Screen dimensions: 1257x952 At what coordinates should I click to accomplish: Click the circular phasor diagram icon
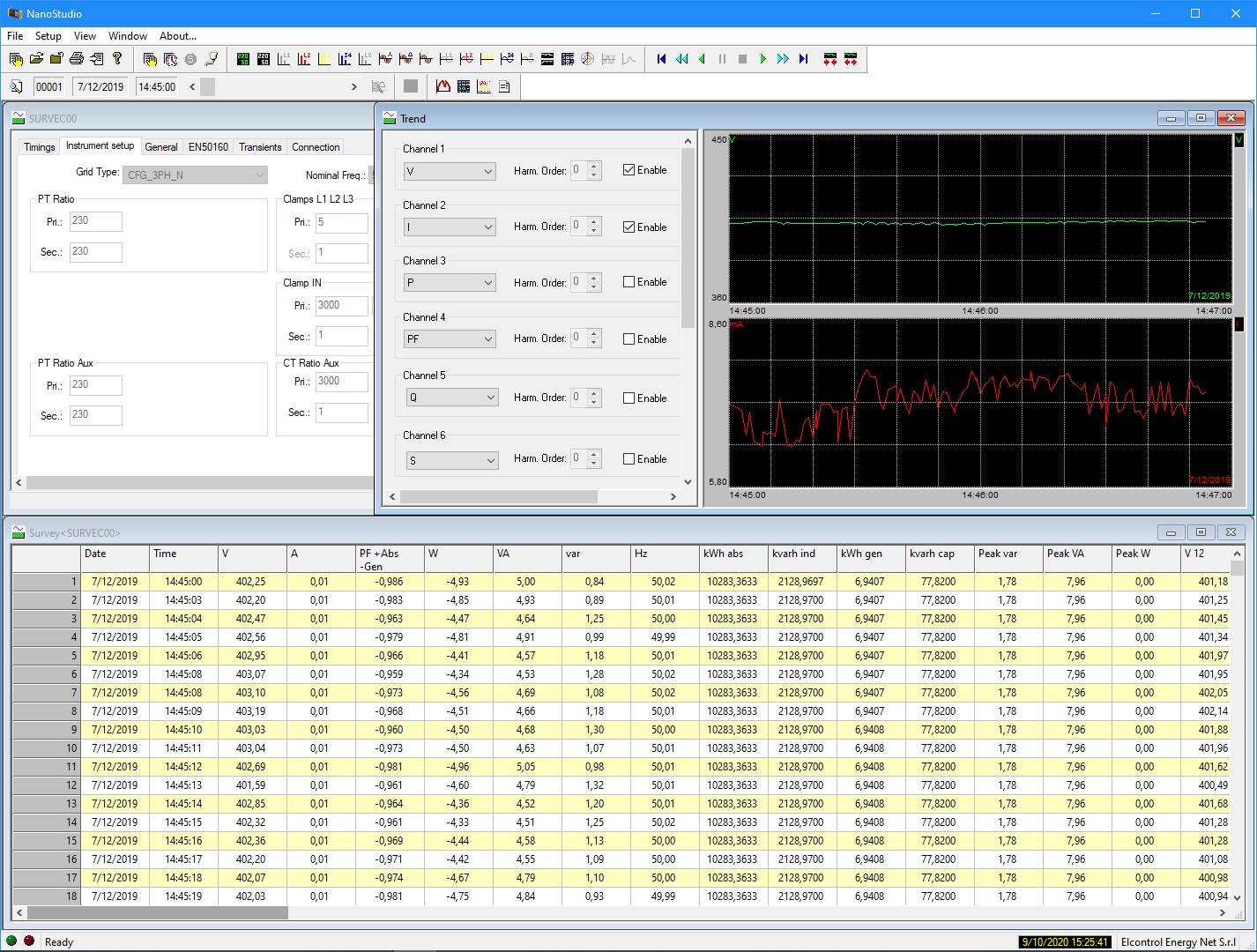[x=588, y=59]
